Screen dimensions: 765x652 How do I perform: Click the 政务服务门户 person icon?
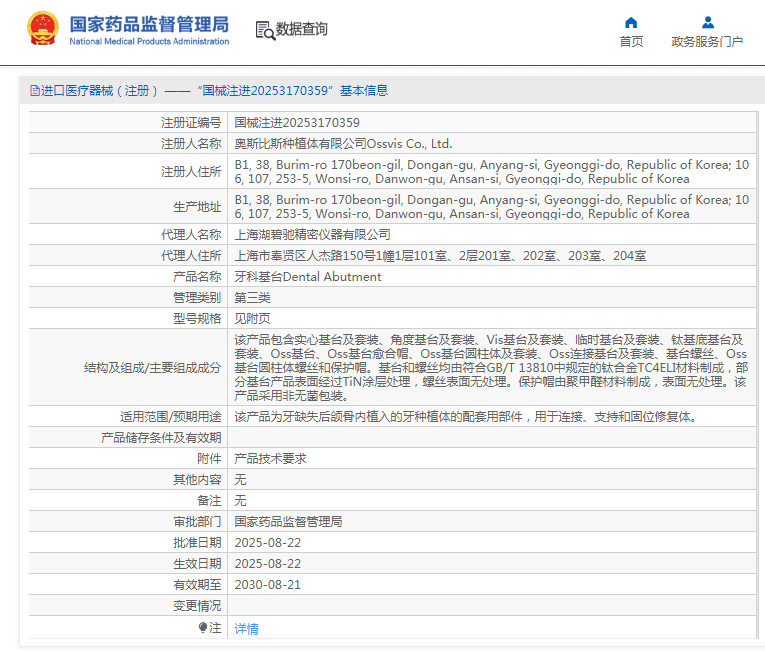click(x=707, y=23)
